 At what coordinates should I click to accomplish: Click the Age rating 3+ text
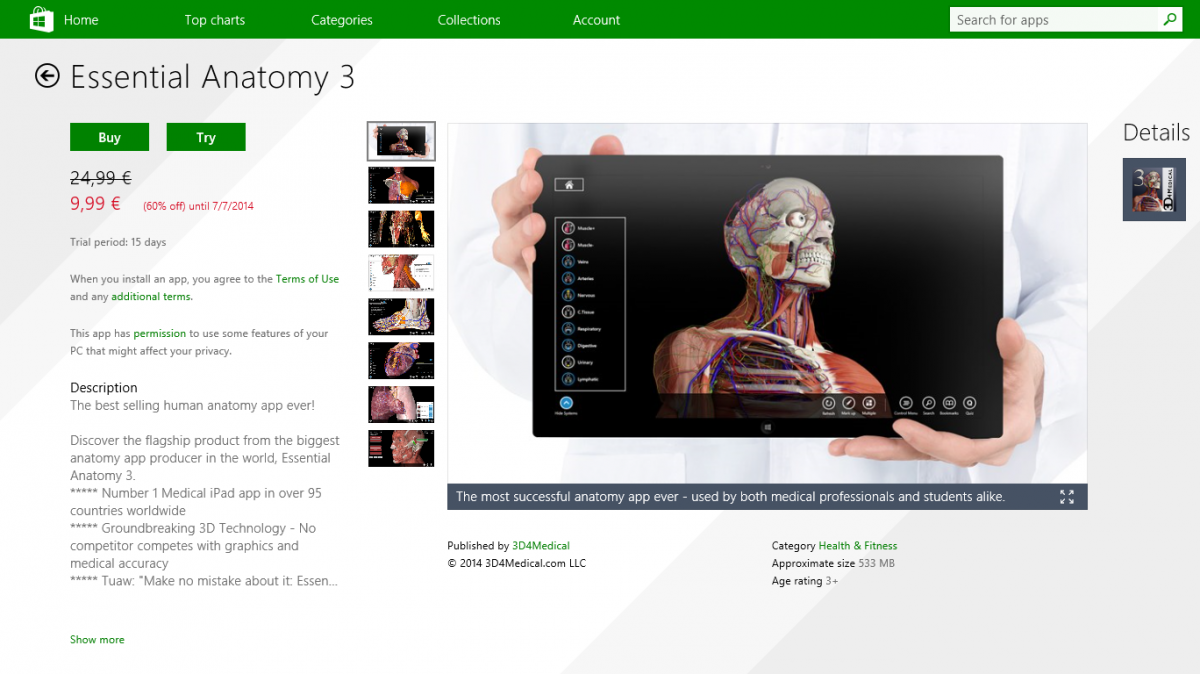(x=805, y=581)
